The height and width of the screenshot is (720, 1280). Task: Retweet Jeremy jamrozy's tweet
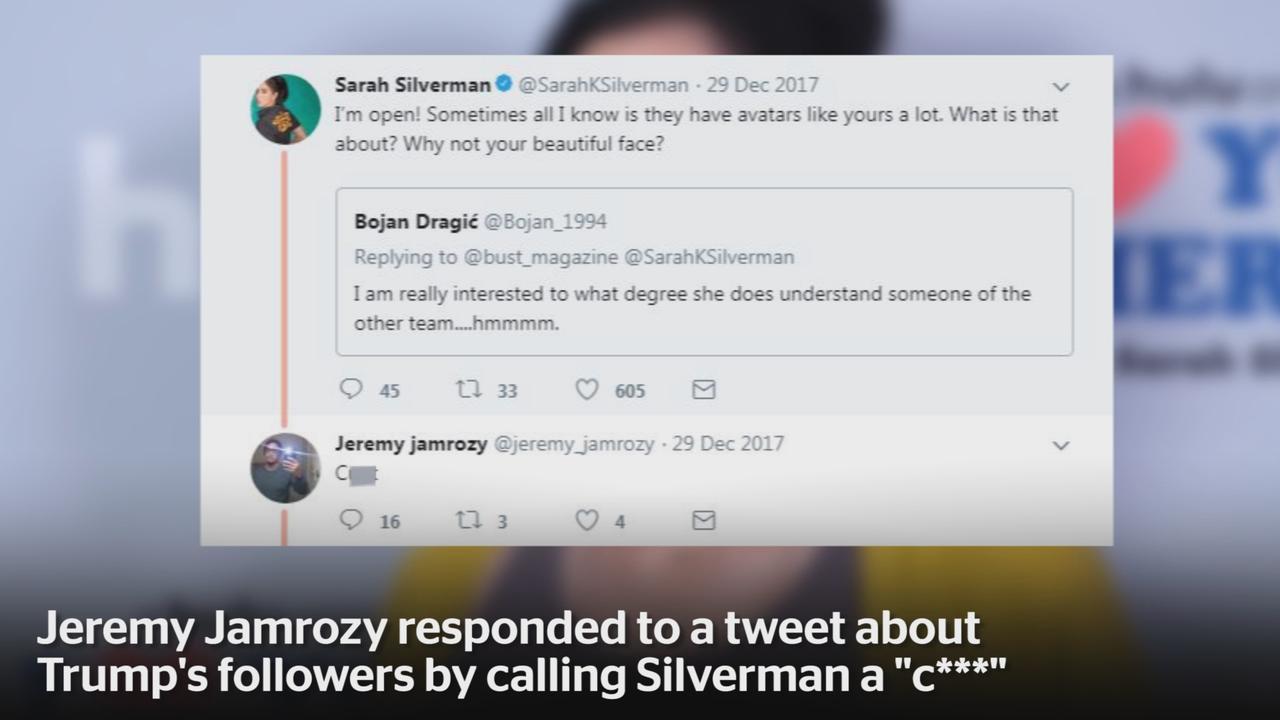468,520
